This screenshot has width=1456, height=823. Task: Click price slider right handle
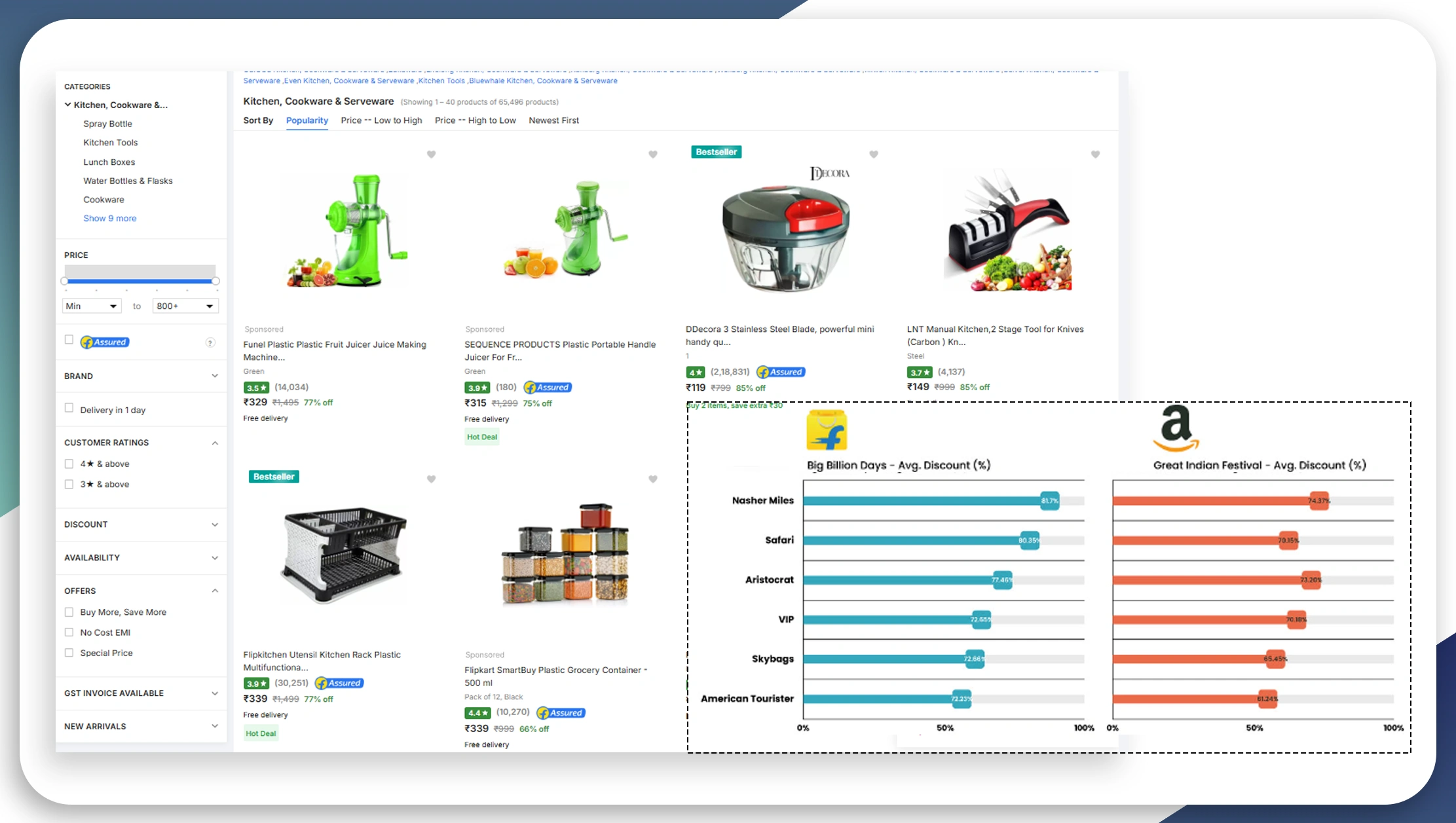215,281
